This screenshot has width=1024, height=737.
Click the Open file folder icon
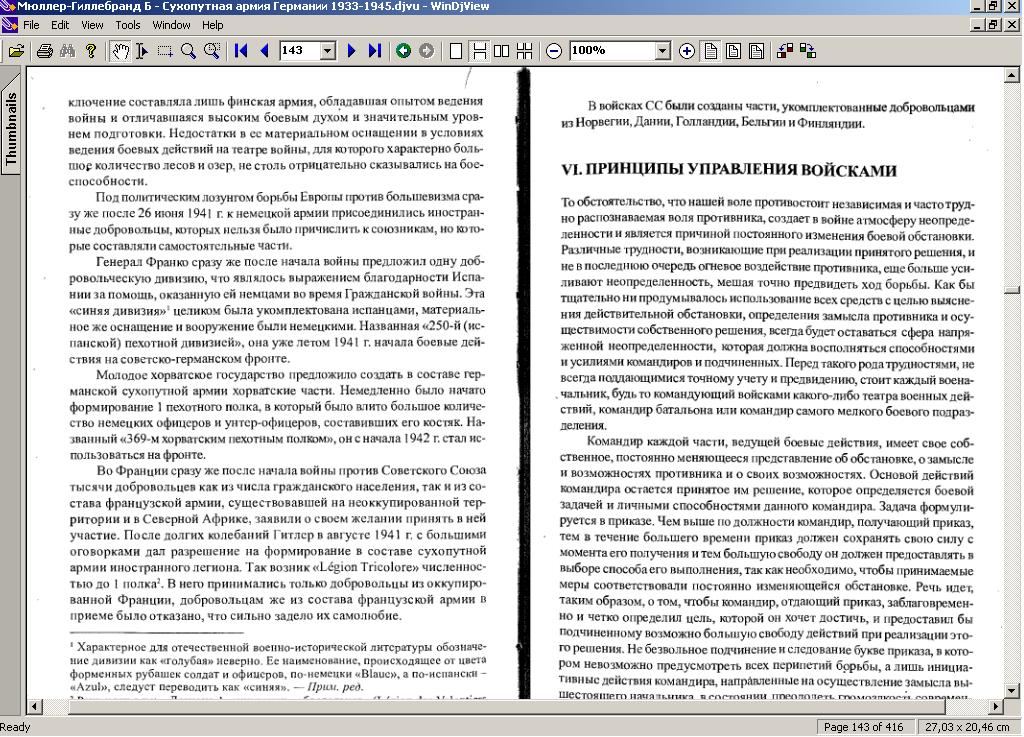point(16,51)
